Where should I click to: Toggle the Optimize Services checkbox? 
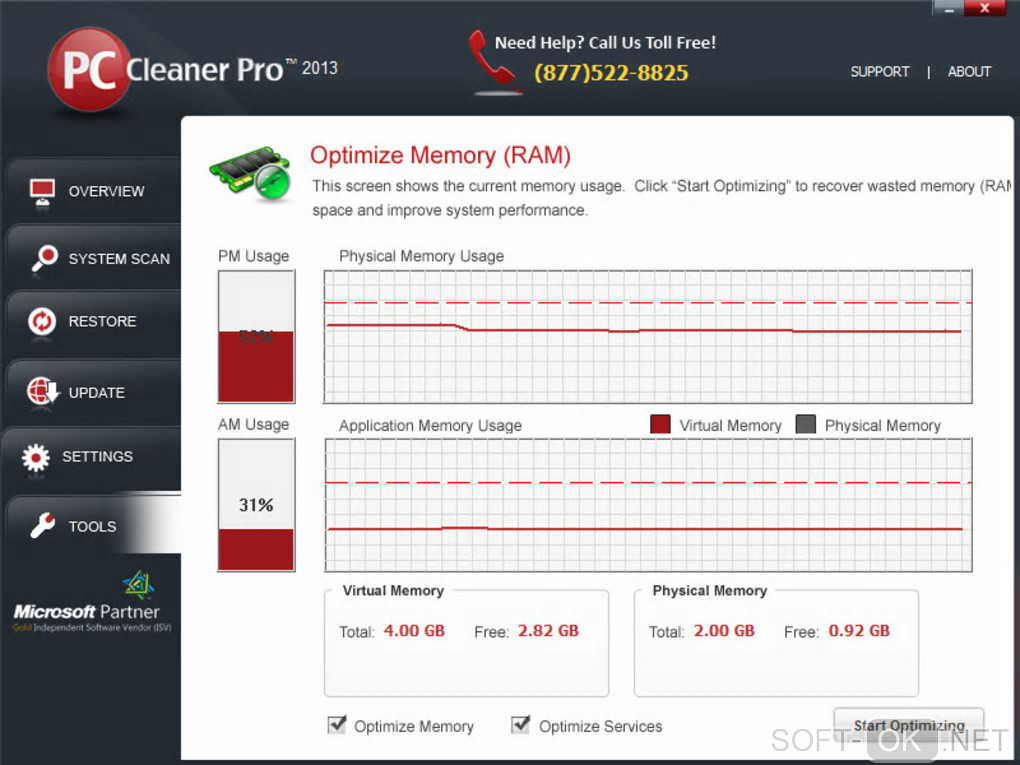click(x=520, y=725)
